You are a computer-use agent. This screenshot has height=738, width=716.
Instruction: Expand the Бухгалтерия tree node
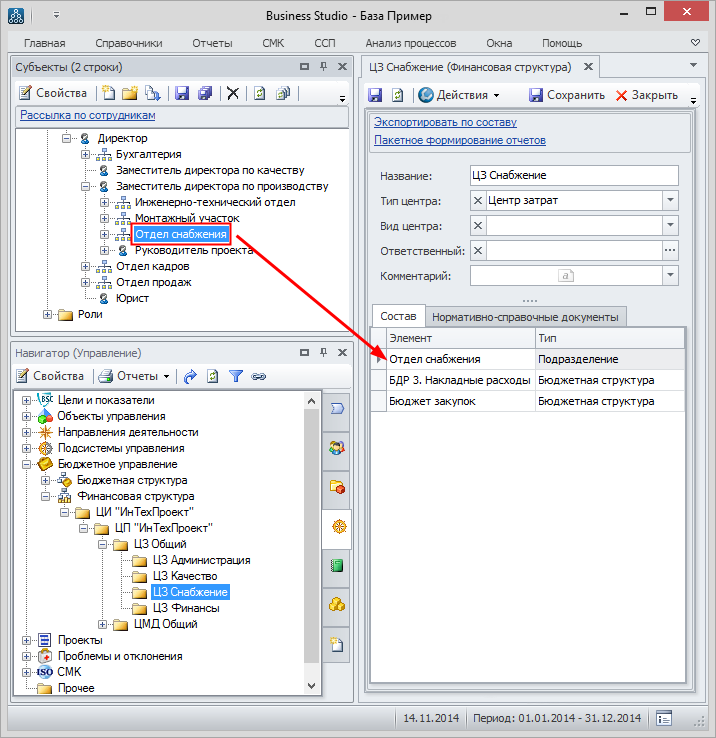(85, 154)
